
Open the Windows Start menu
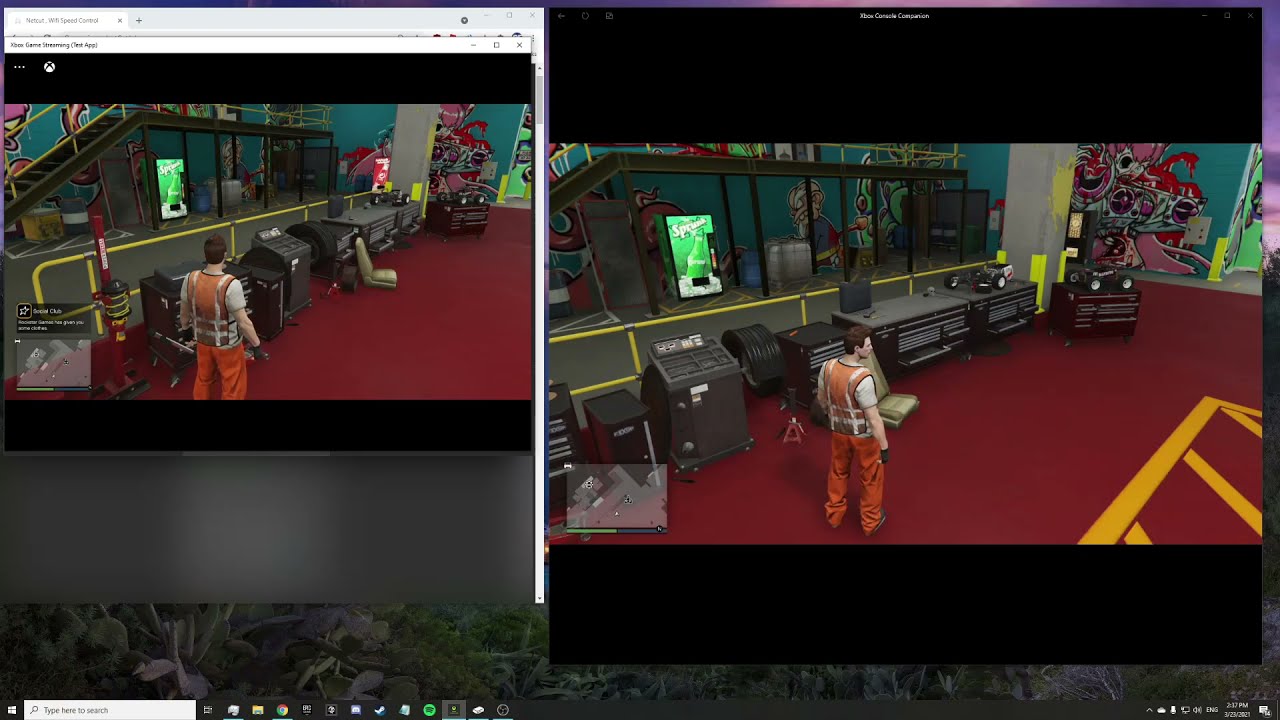click(x=12, y=710)
